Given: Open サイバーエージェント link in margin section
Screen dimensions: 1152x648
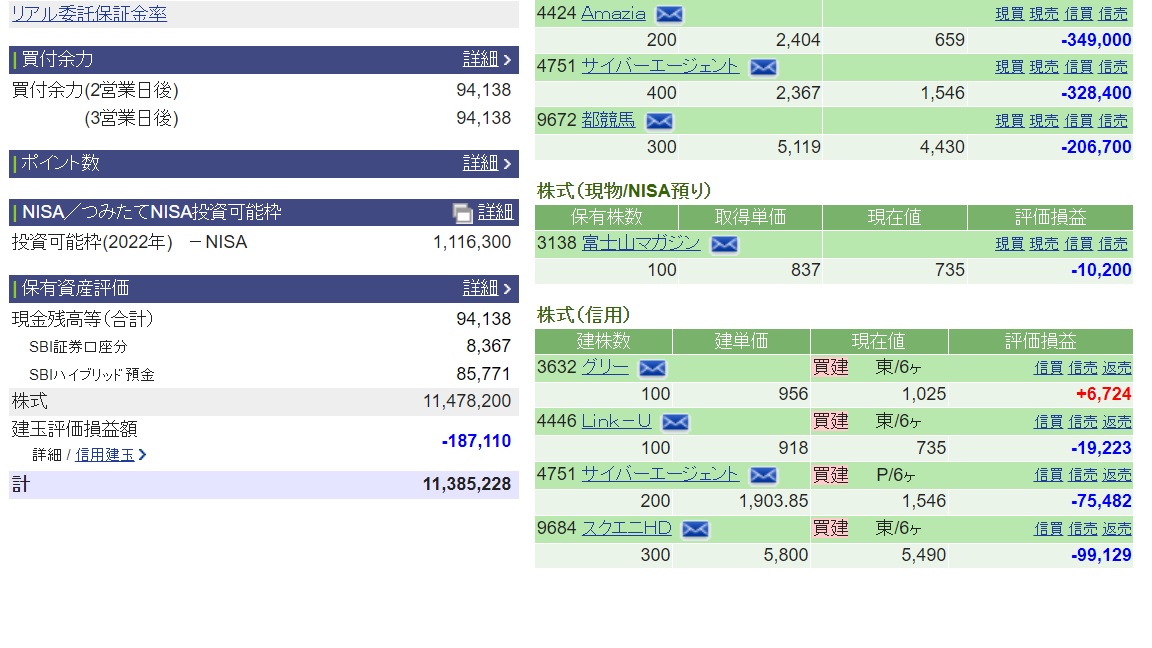Looking at the screenshot, I should pos(660,475).
